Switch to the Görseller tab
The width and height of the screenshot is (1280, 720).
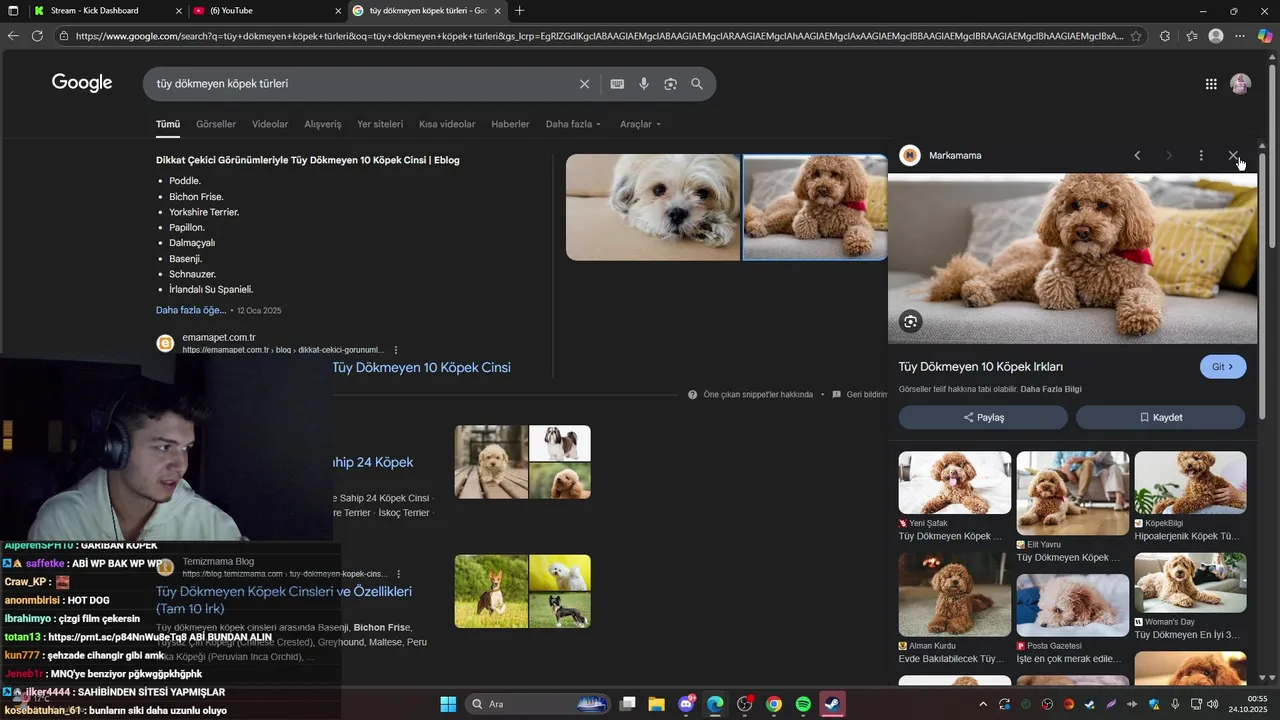tap(216, 124)
